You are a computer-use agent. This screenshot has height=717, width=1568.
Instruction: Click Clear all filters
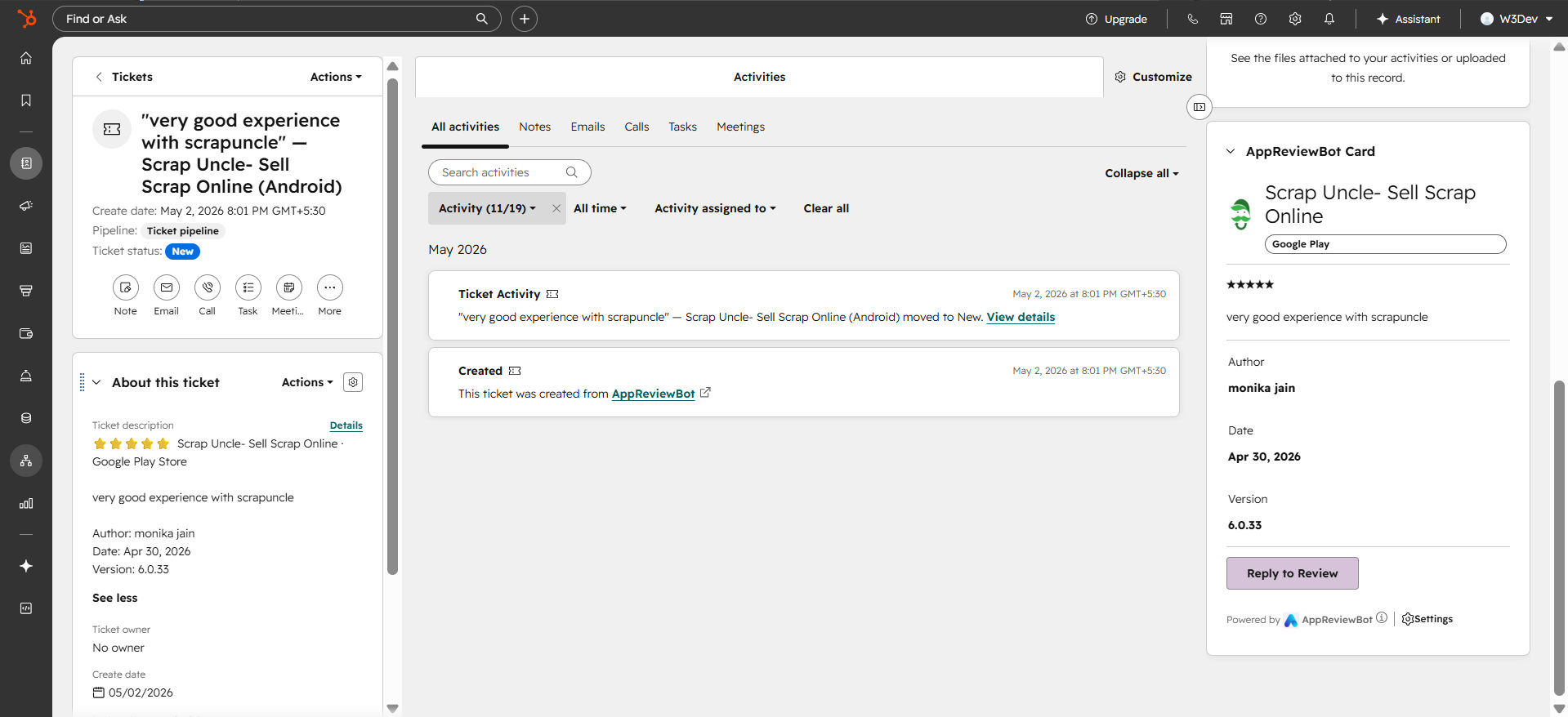coord(826,208)
